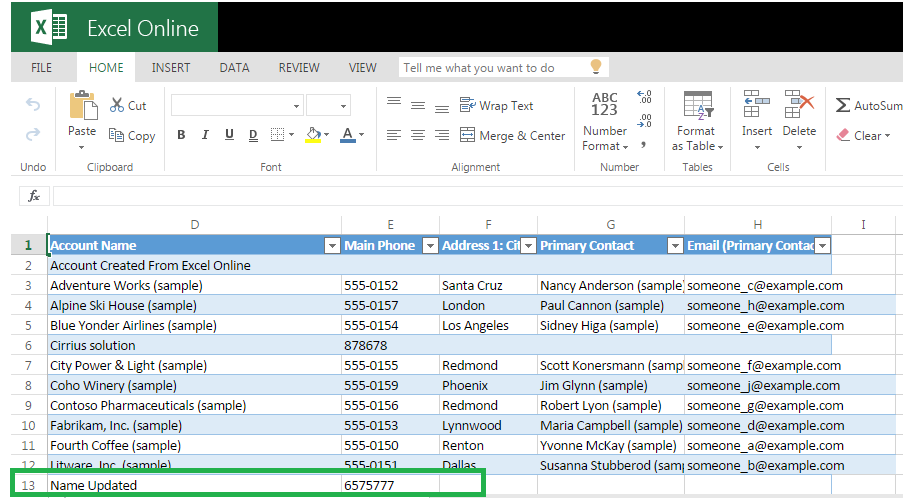903x498 pixels.
Task: Open the borders dropdown arrow
Action: [x=291, y=135]
